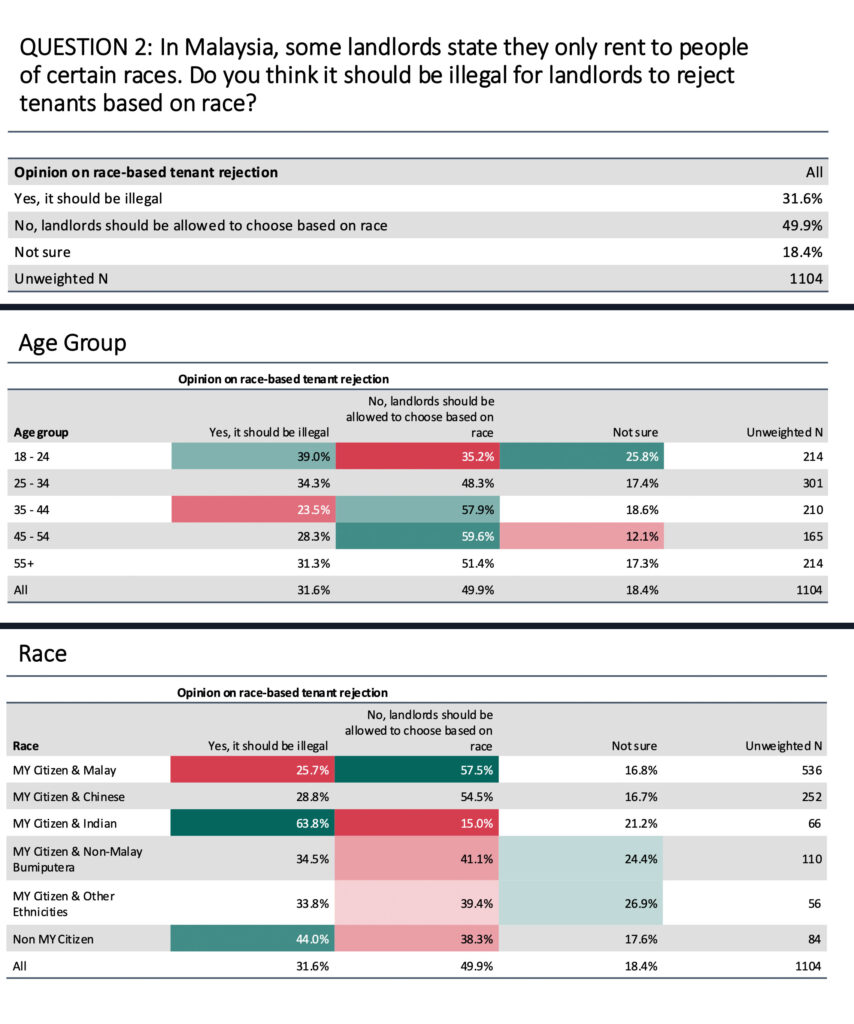Click "Opinion on race-based tenant rejection" top table header
Screen dimensions: 854x1024
pyautogui.click(x=146, y=172)
